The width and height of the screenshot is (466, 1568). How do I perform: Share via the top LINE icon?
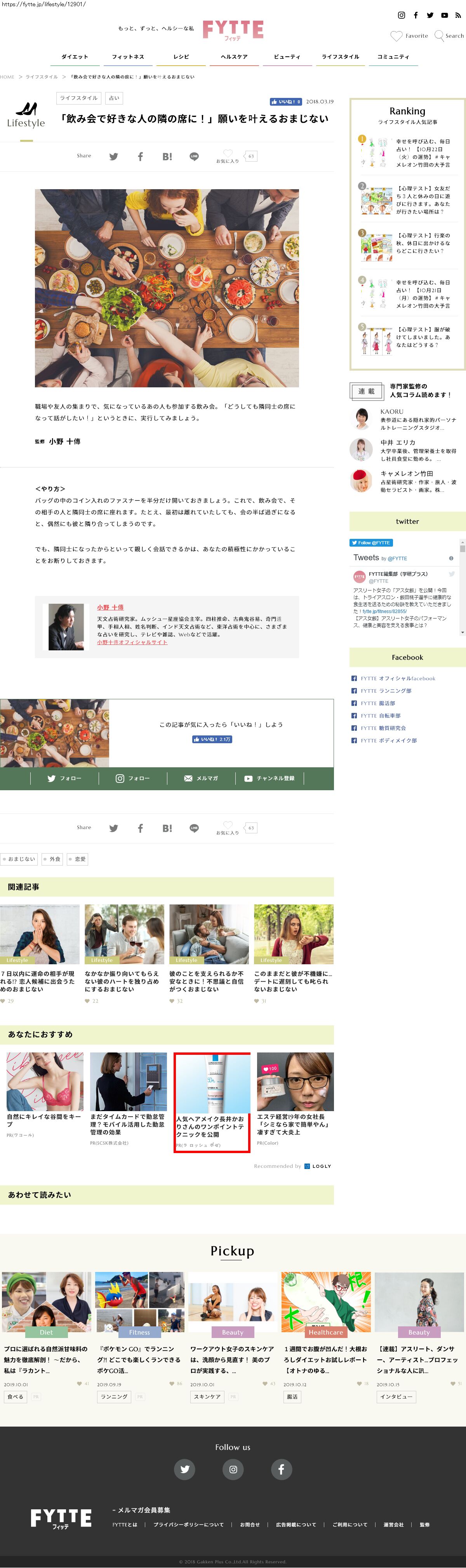click(x=194, y=157)
